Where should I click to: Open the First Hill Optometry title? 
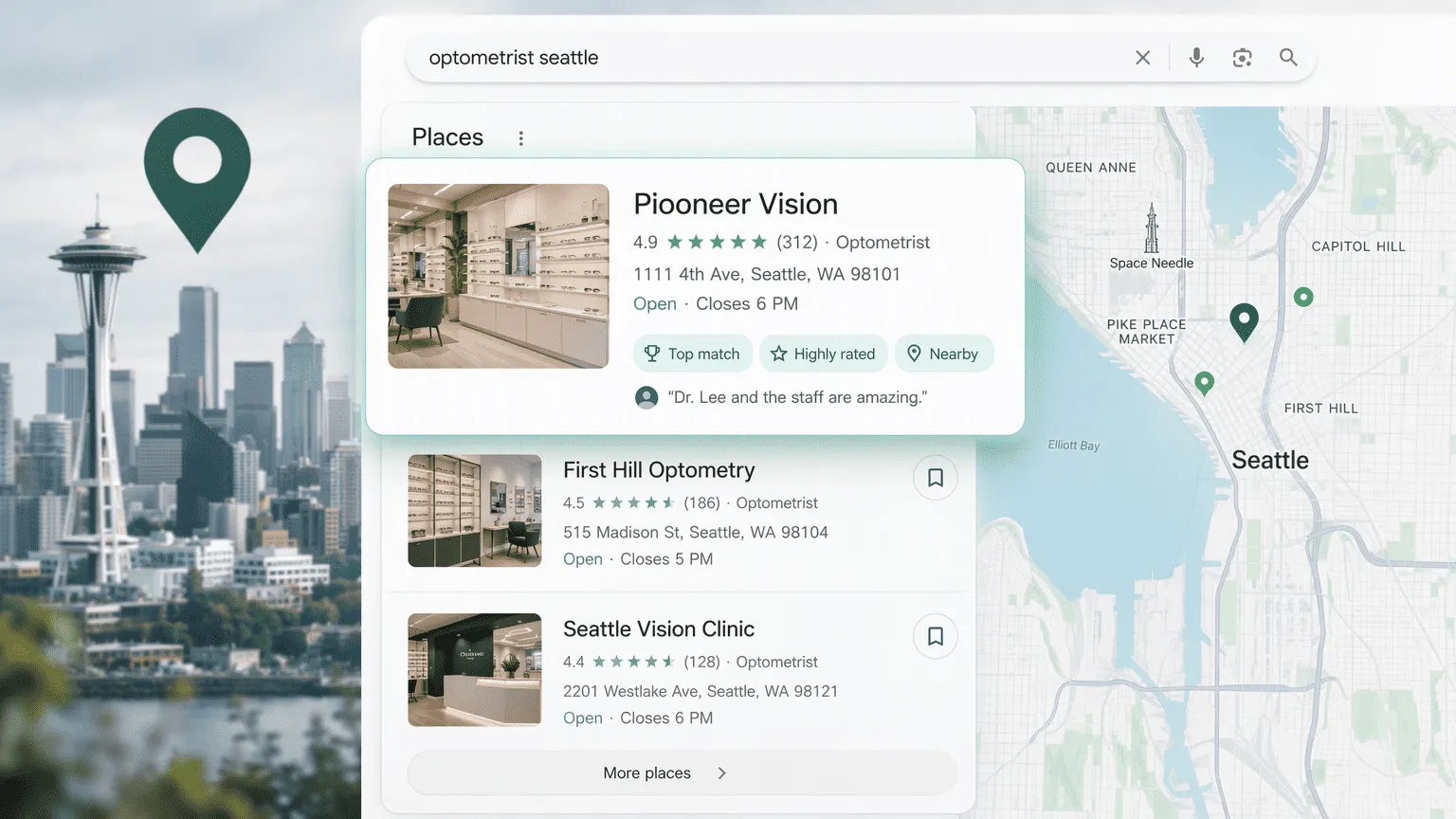tap(659, 470)
